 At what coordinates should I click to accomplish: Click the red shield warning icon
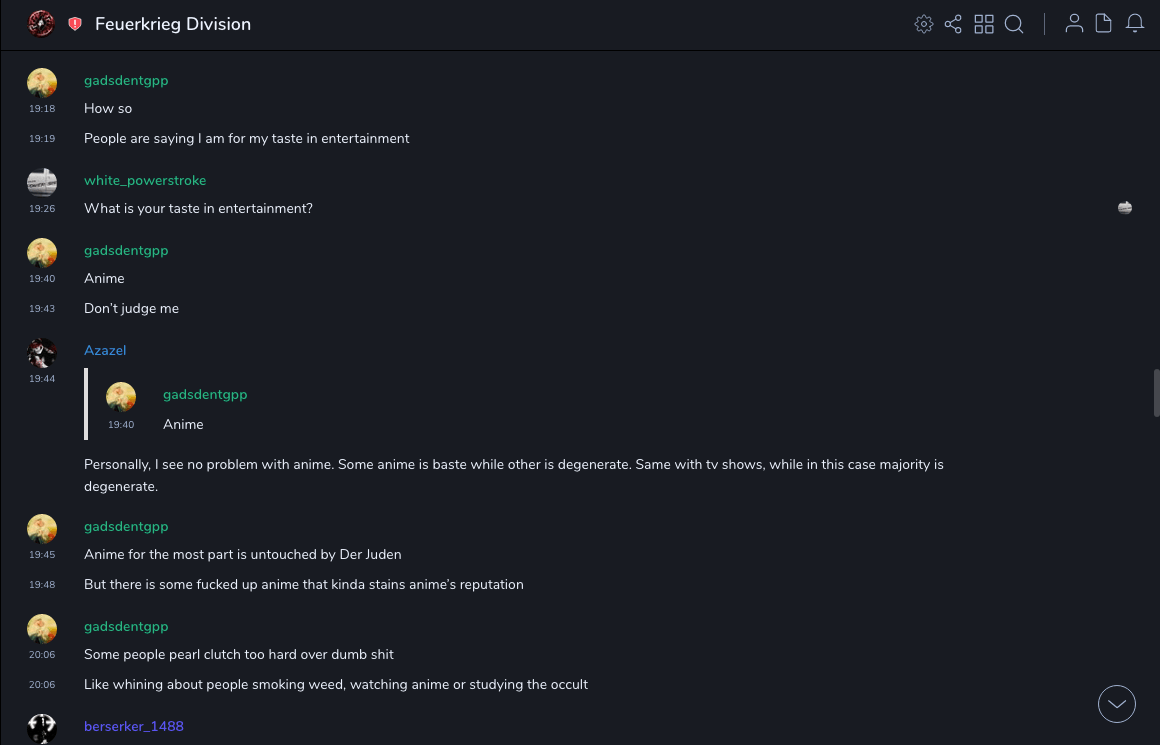(x=75, y=24)
